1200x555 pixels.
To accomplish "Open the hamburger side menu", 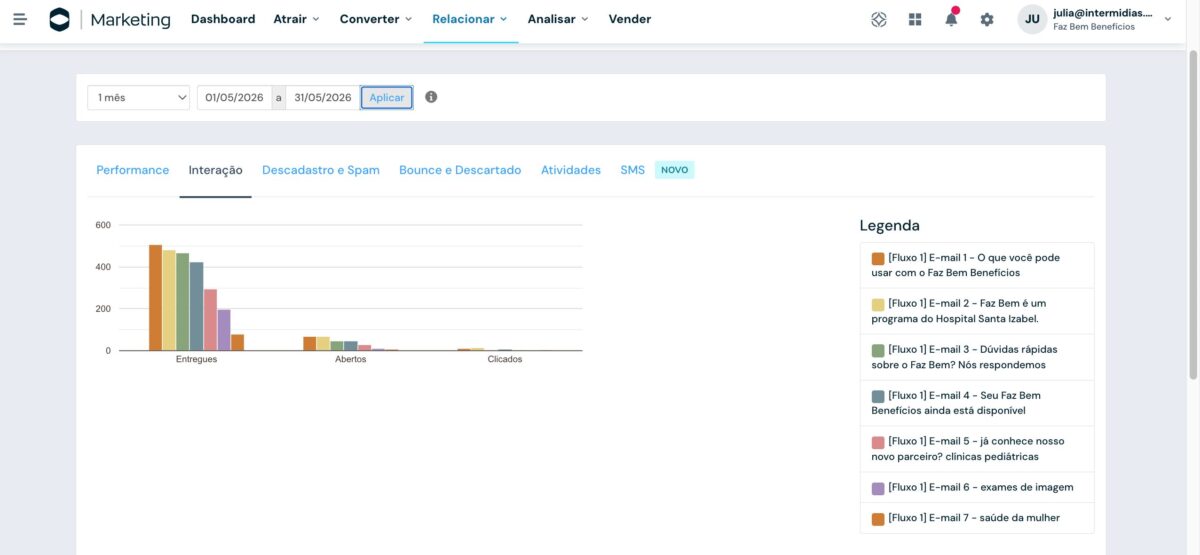I will (x=20, y=19).
